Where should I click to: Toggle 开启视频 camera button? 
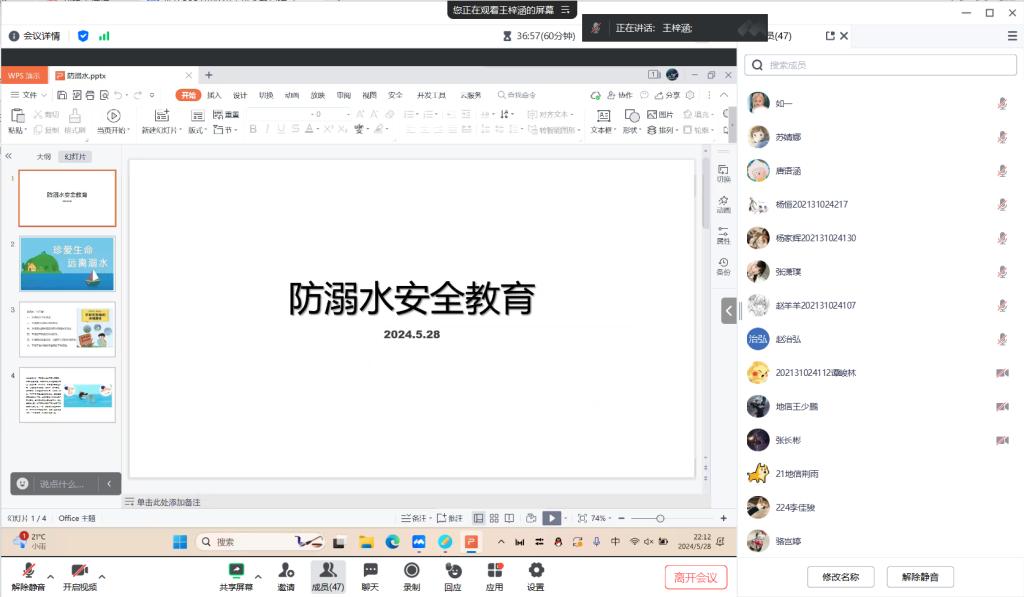[x=80, y=575]
